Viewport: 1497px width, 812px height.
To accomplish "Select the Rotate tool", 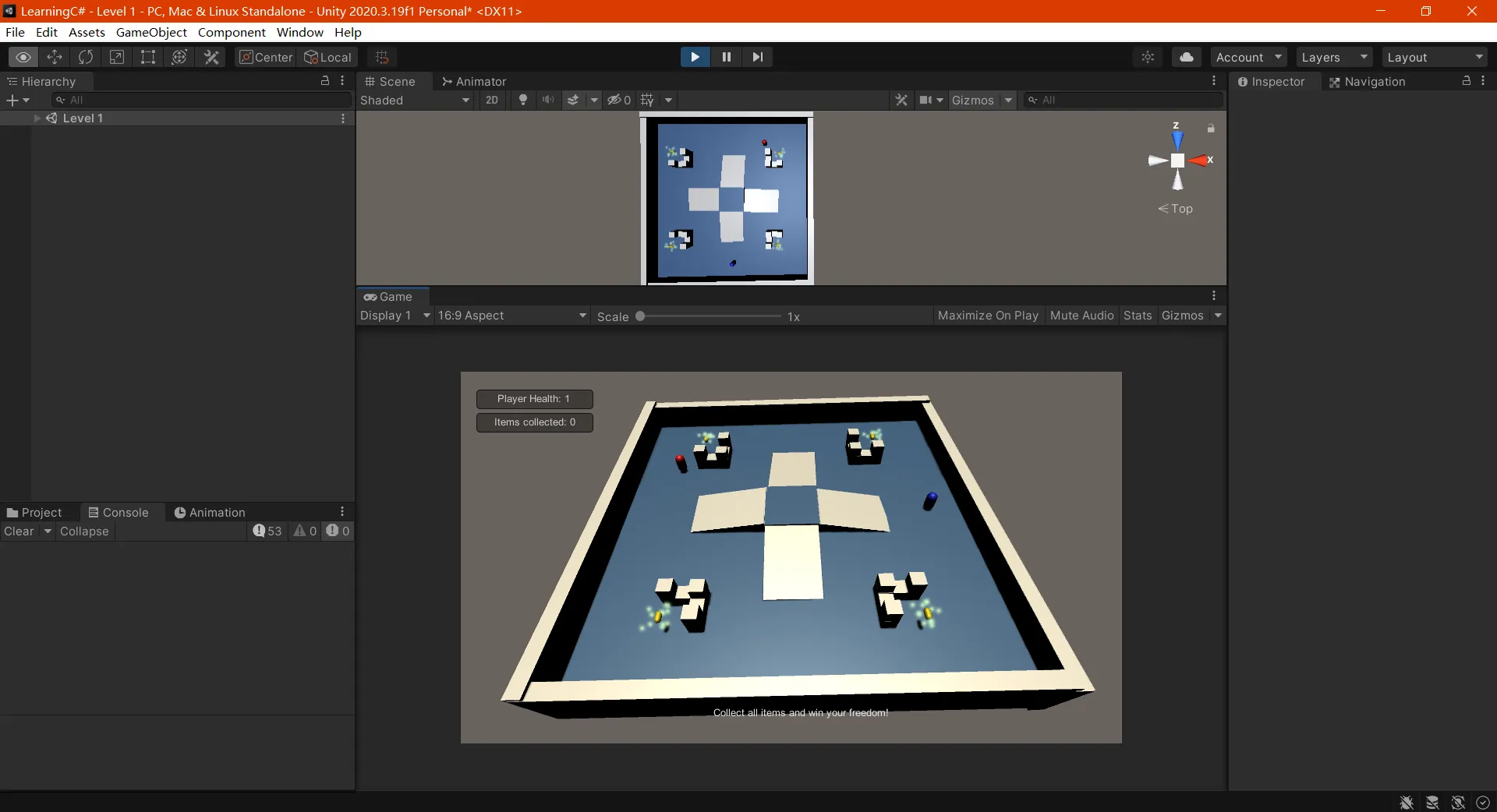I will (86, 57).
